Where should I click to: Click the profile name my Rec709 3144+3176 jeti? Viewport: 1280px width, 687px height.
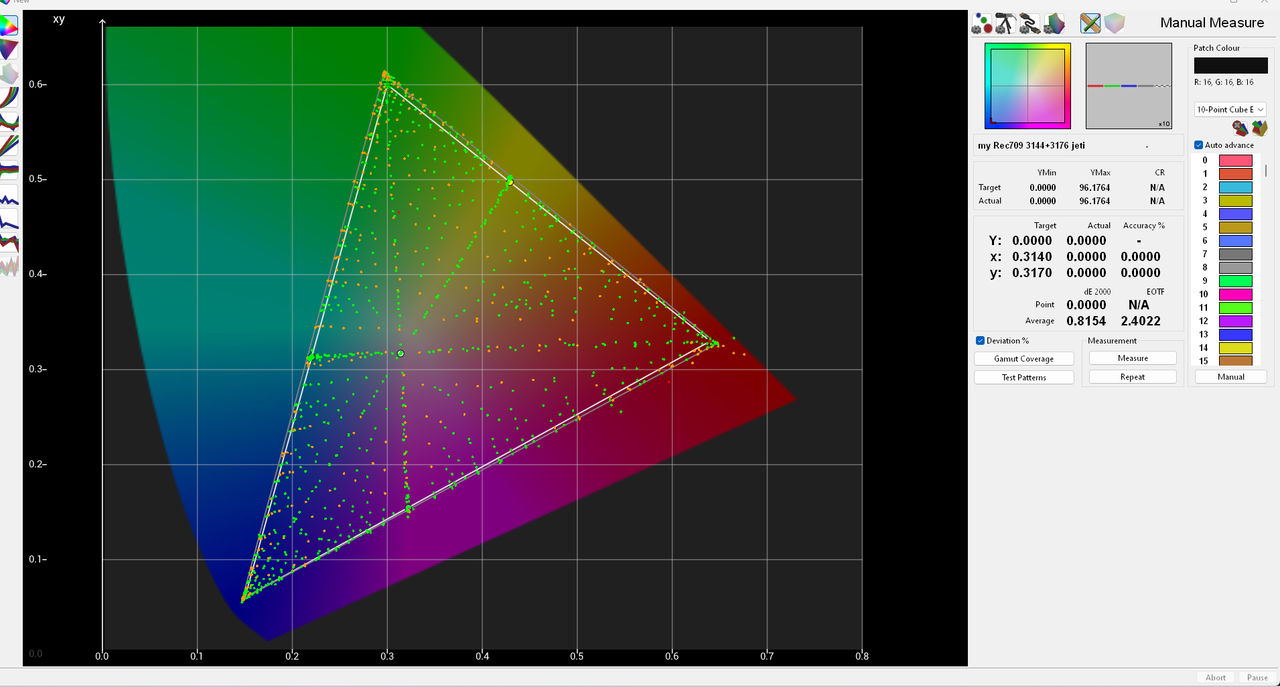(x=1031, y=145)
